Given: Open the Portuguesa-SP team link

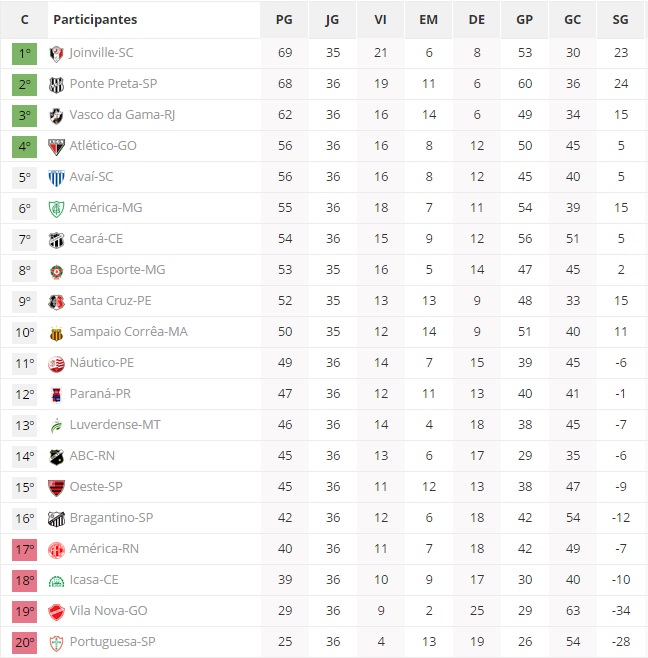Looking at the screenshot, I should click(x=112, y=642).
